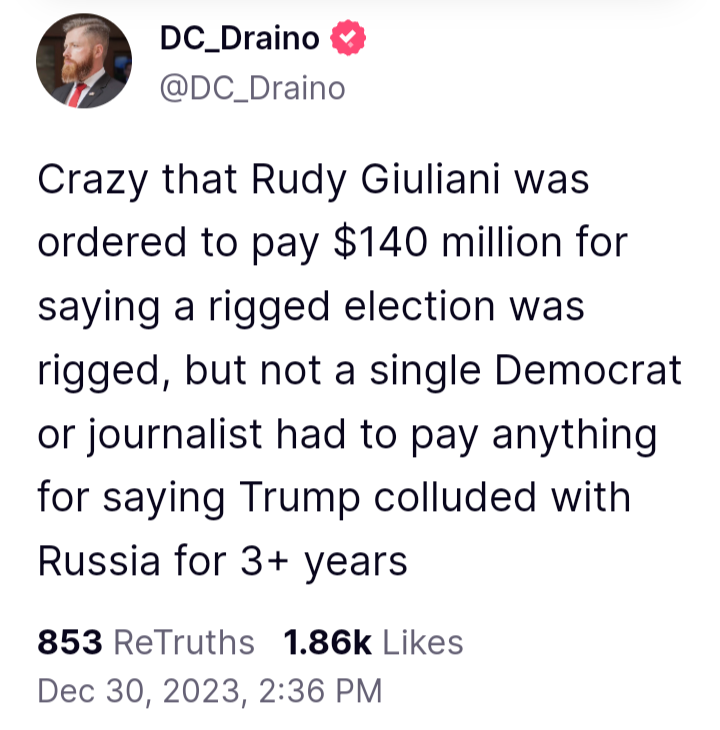720x730 pixels.
Task: Click the word ReTruths in stats row
Action: point(184,642)
